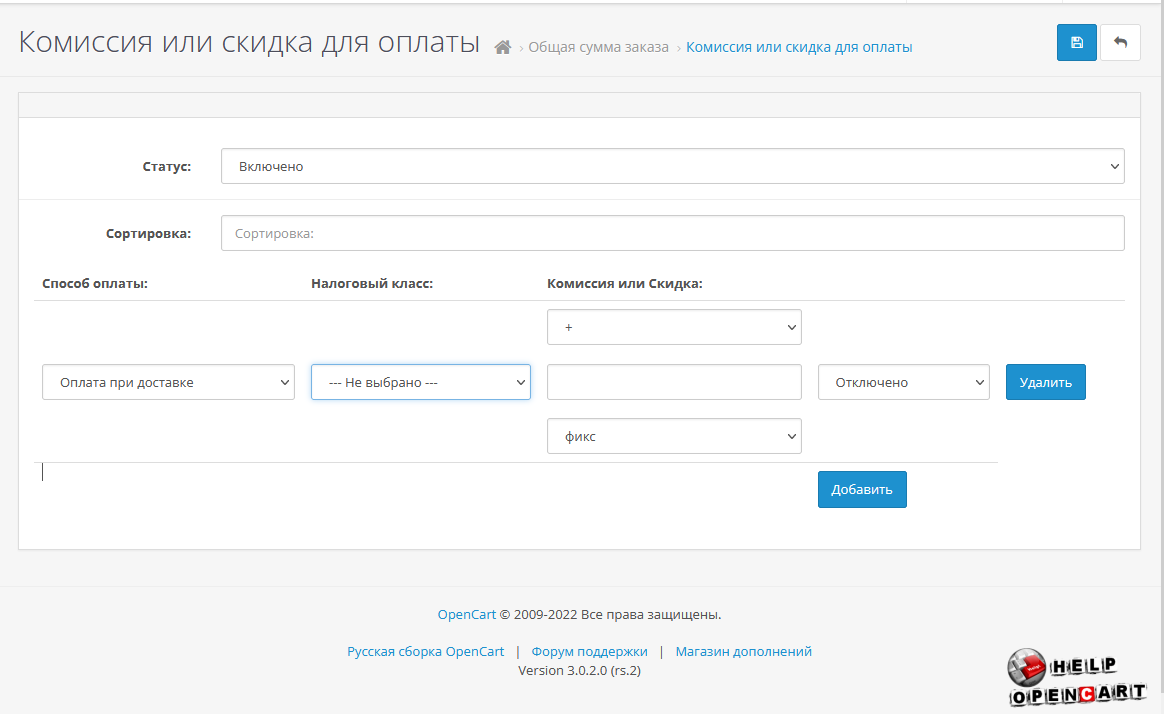Expand the Налоговый класс dropdown
This screenshot has height=714, width=1164.
(420, 382)
